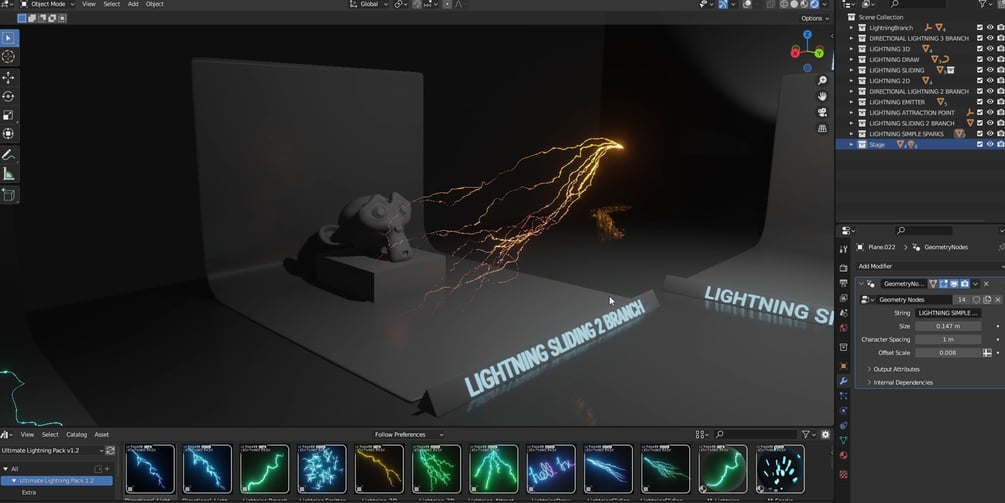Hide the LIGHTNING EMITTER collection eye
Image resolution: width=1005 pixels, height=503 pixels.
pos(990,102)
